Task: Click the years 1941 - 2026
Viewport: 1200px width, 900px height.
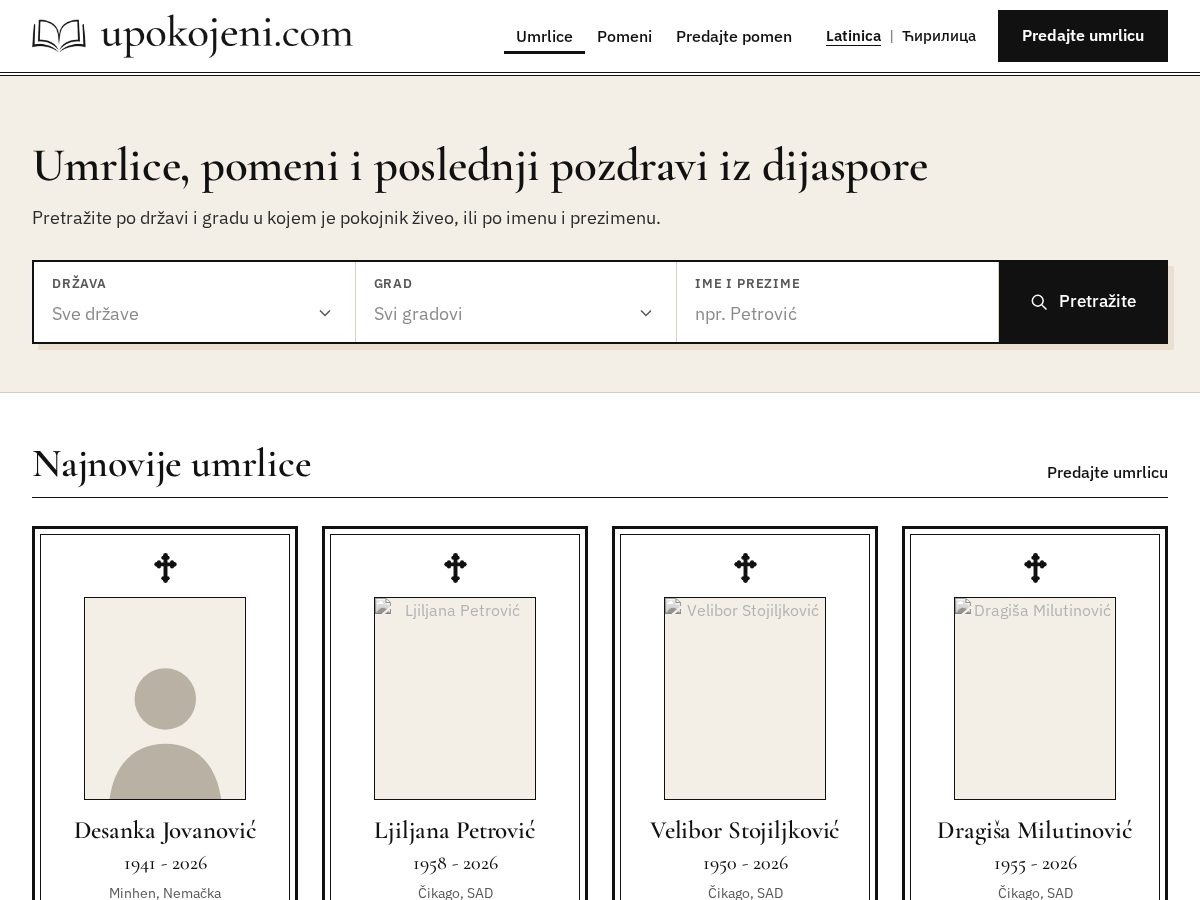Action: [165, 863]
